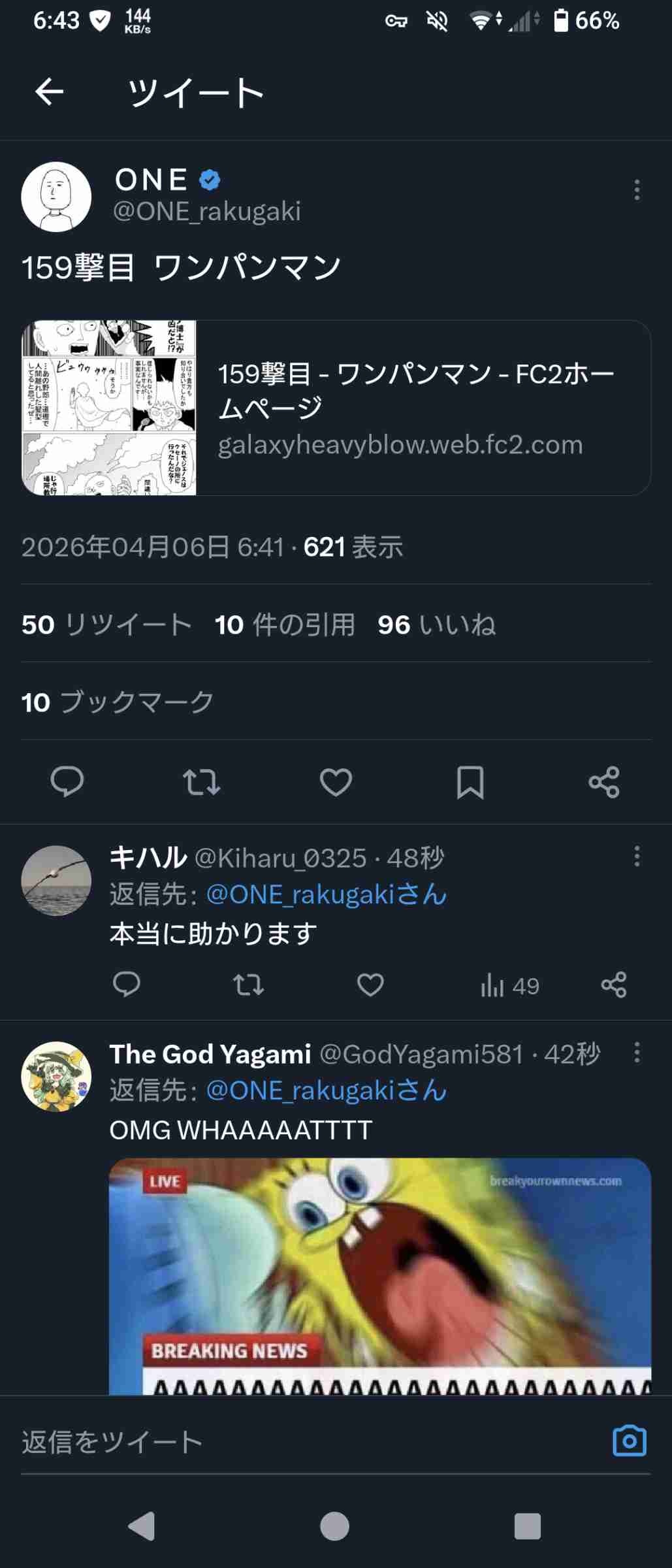672x1568 pixels.
Task: Open the 159撃目 FC2 link card
Action: point(336,408)
